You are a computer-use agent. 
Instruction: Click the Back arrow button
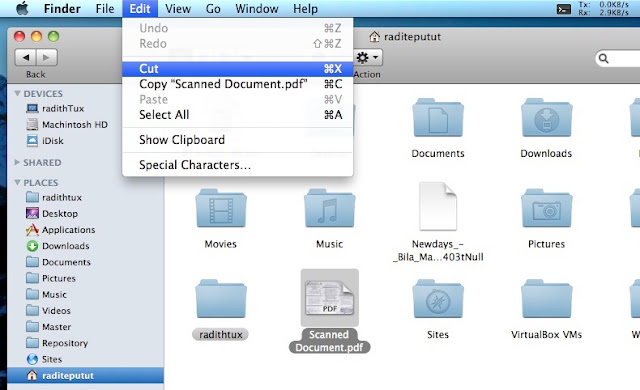(x=26, y=58)
